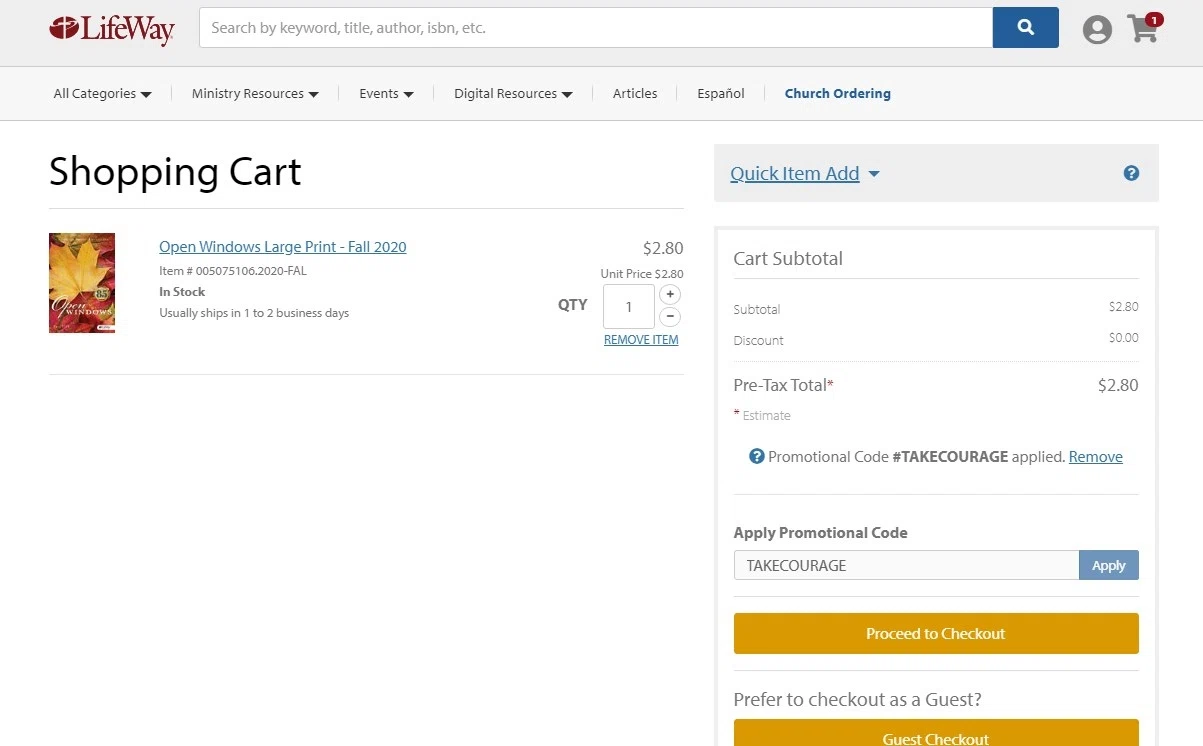Click the magnifier search button
Viewport: 1203px width, 746px height.
(x=1025, y=28)
